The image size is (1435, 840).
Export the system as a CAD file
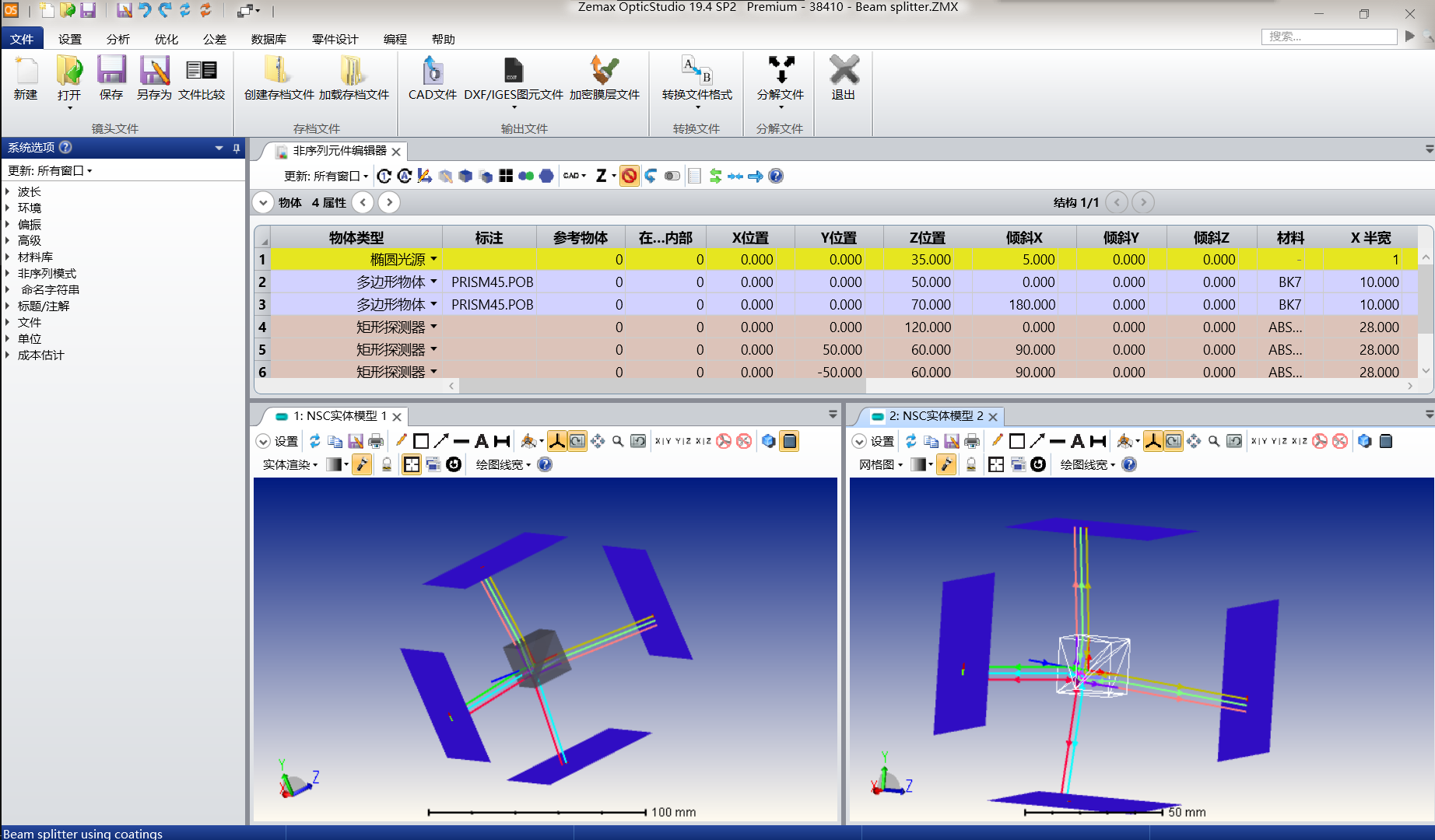pyautogui.click(x=431, y=78)
